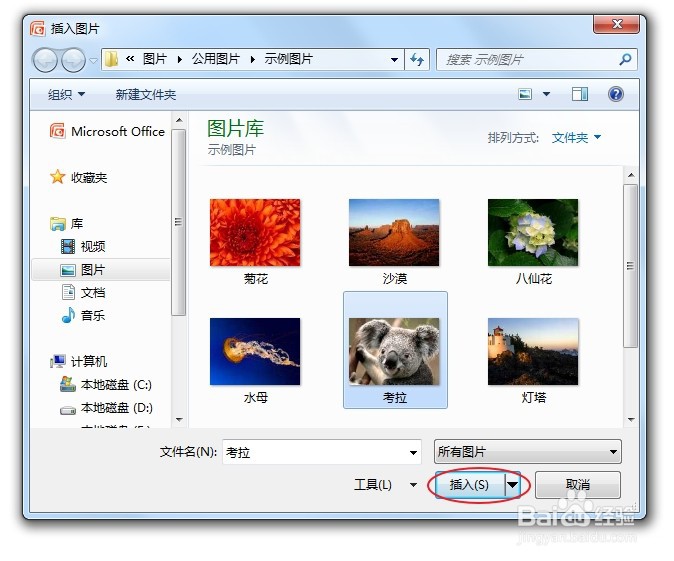Toggle the preview pane icon
Screen dimensions: 674x561
580,94
